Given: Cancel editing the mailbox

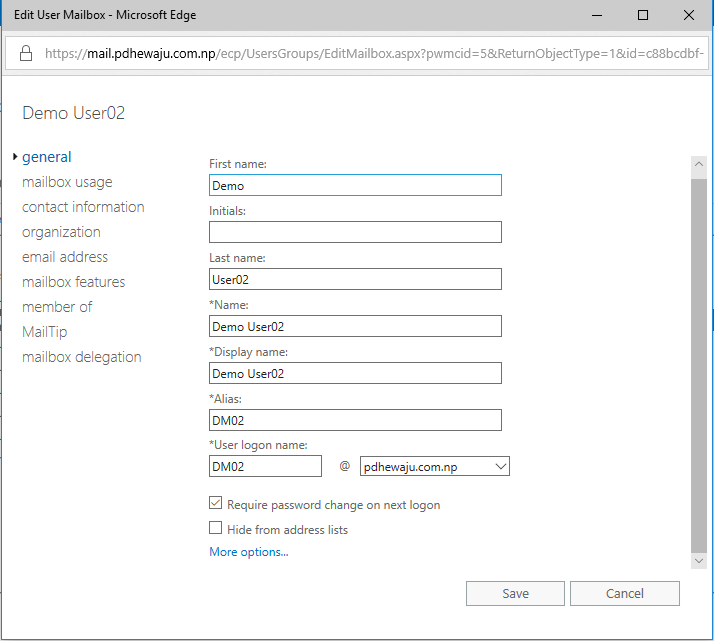Looking at the screenshot, I should [625, 593].
